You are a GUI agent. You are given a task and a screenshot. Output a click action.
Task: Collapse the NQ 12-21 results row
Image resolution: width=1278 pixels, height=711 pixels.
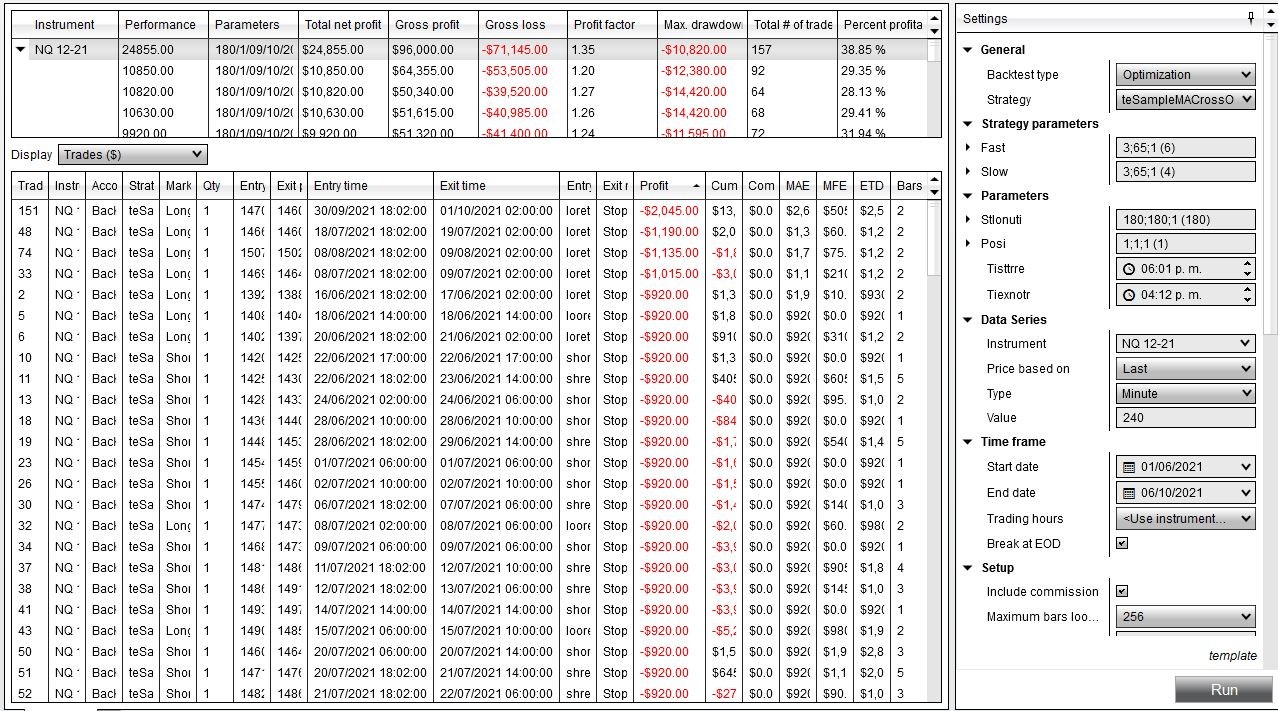(20, 47)
